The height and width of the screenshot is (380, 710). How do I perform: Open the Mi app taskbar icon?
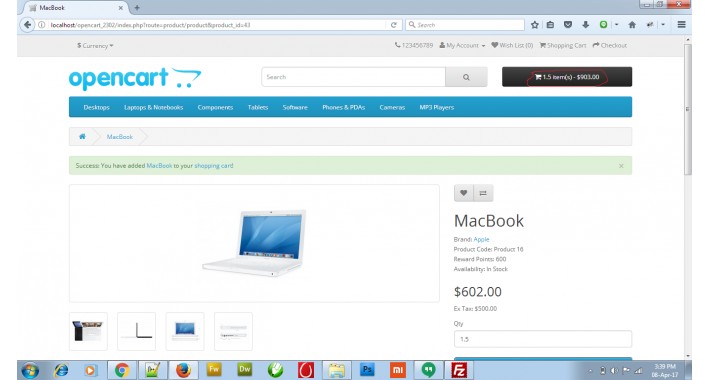click(398, 370)
